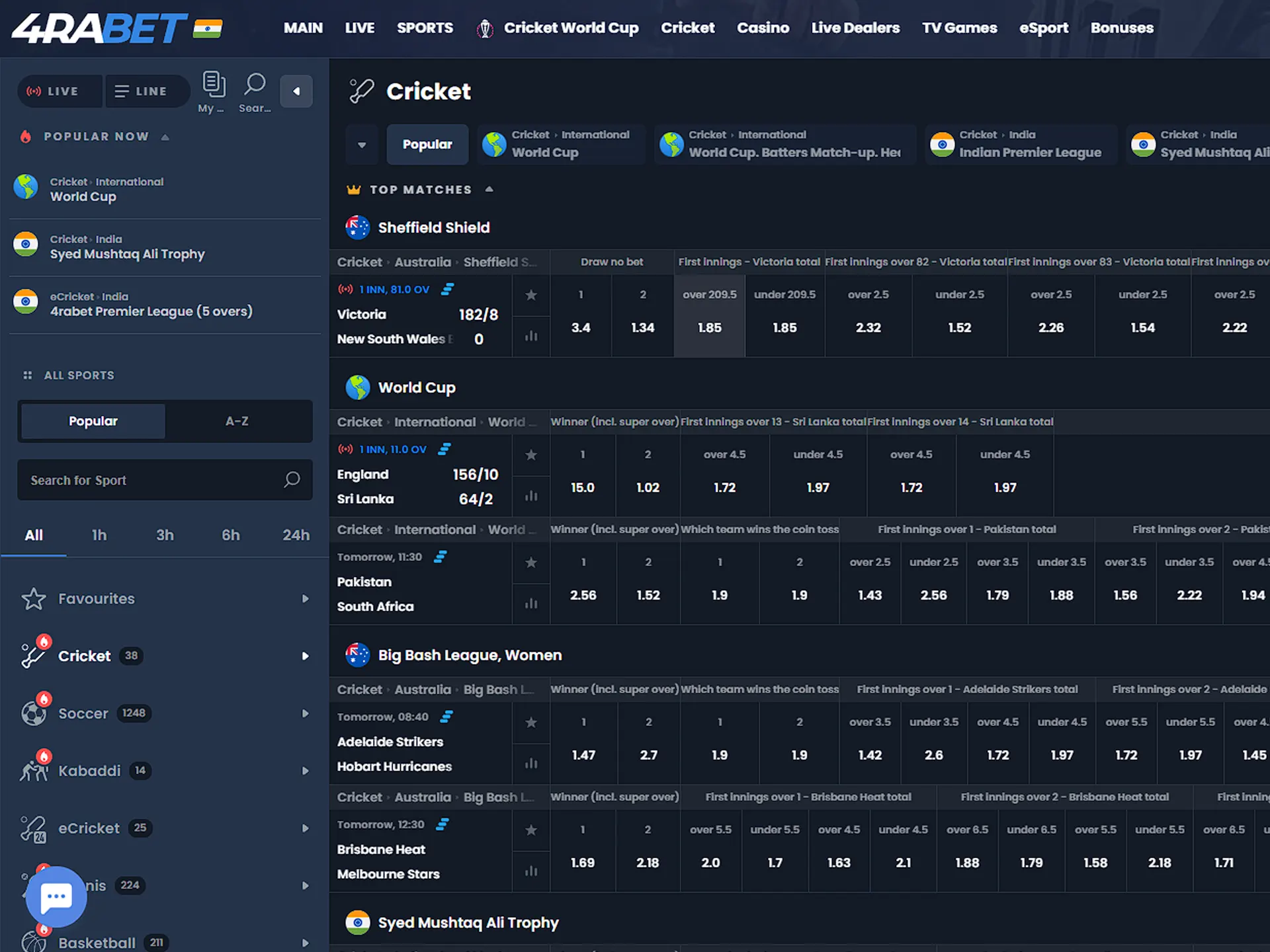Image resolution: width=1270 pixels, height=952 pixels.
Task: Open the dropdown beside Popular chip
Action: 362,145
